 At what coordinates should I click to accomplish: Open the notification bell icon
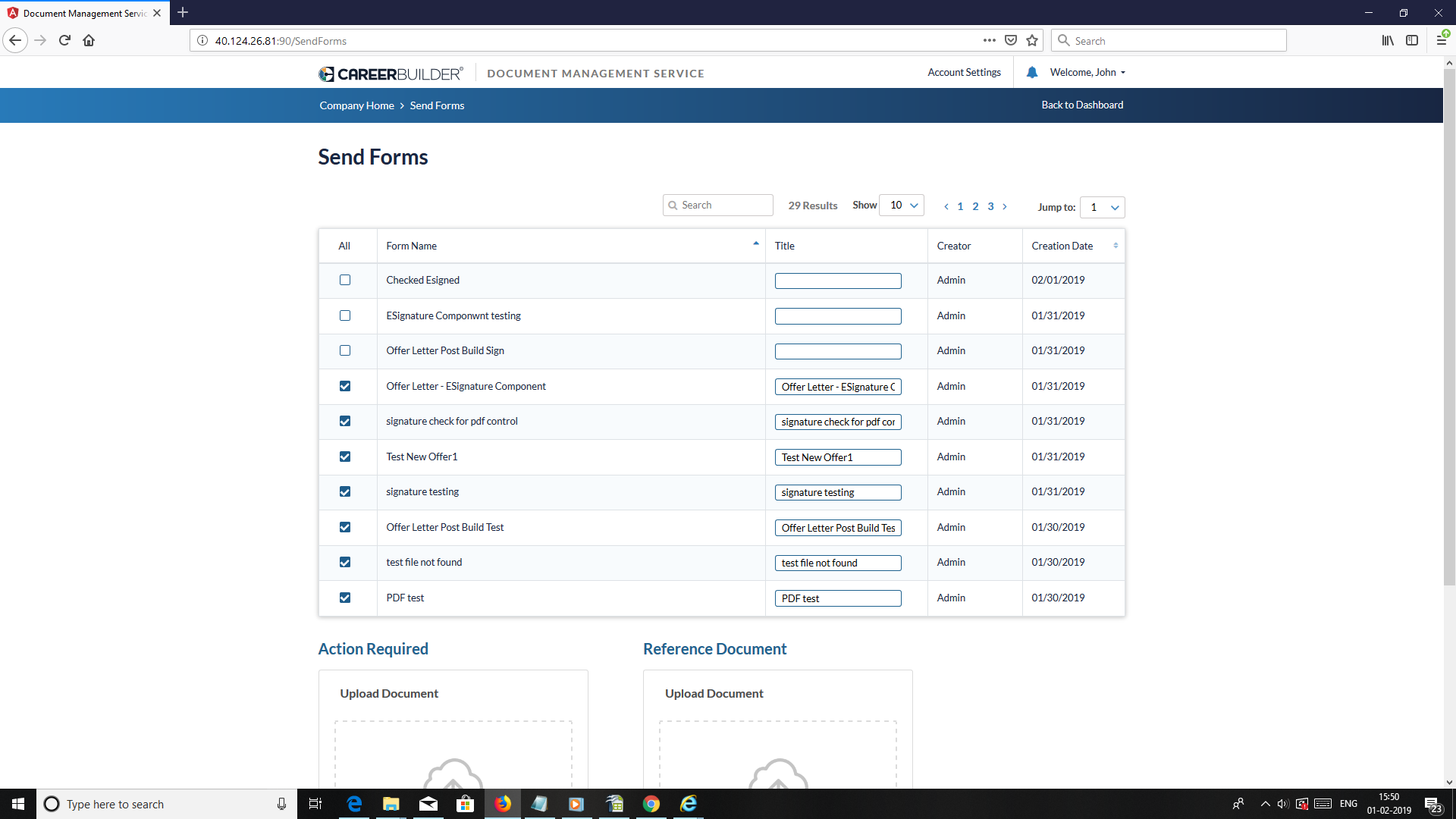click(1032, 72)
